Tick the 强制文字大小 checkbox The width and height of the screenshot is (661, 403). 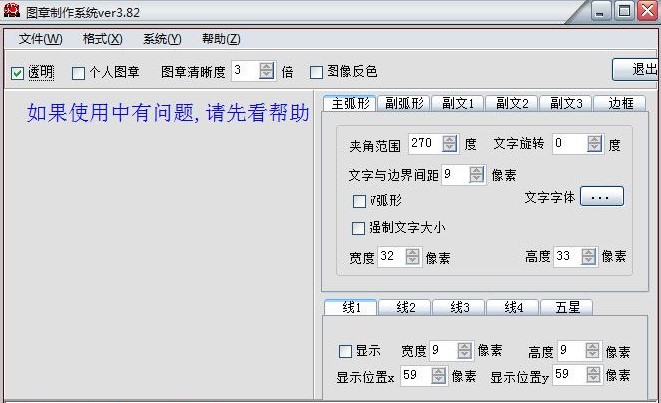(x=358, y=228)
